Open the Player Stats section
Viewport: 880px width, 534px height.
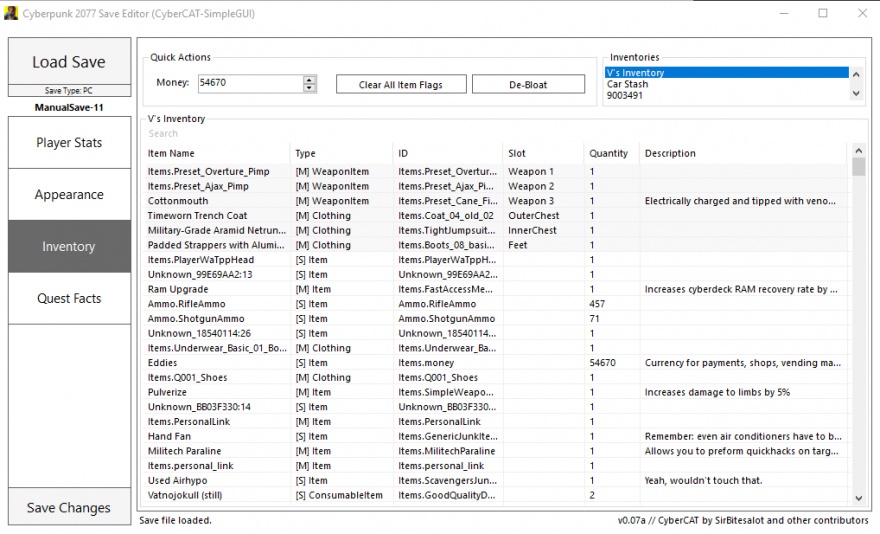point(69,143)
